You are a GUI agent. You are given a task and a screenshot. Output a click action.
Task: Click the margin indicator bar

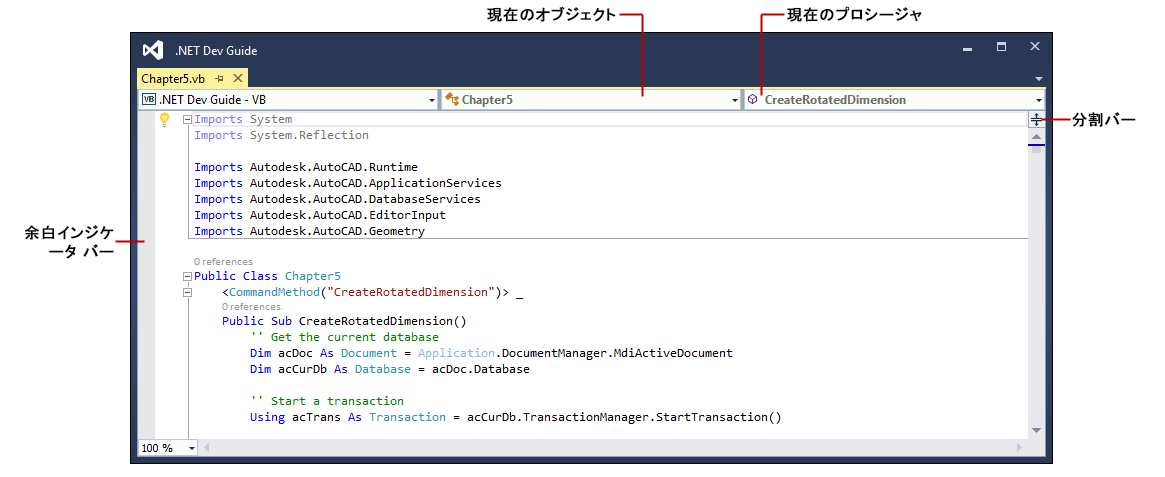[x=147, y=273]
